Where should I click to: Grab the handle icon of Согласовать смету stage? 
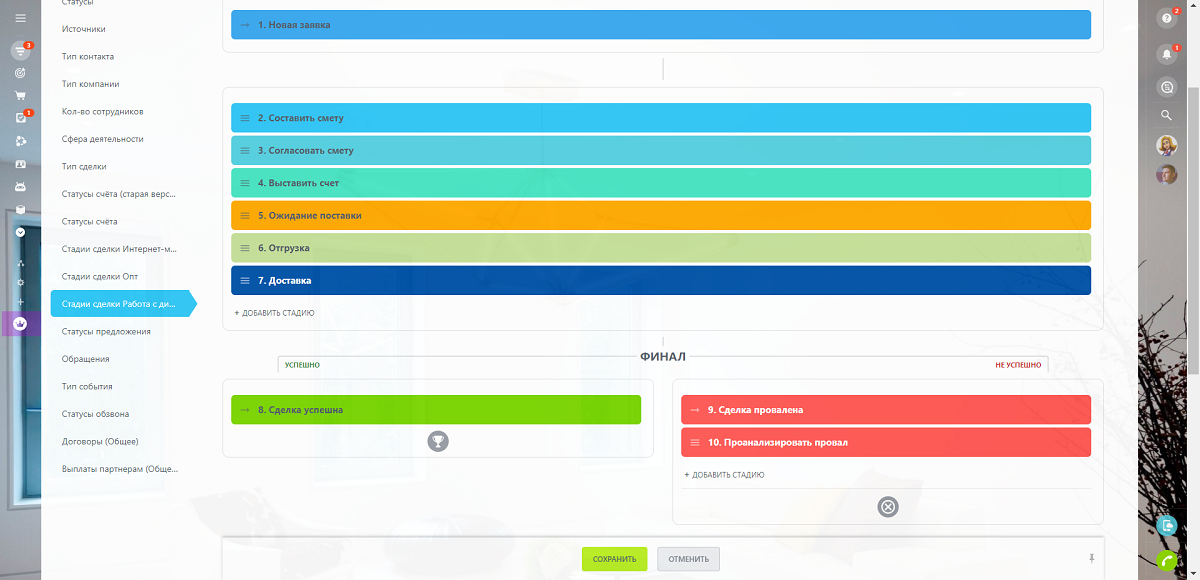245,151
